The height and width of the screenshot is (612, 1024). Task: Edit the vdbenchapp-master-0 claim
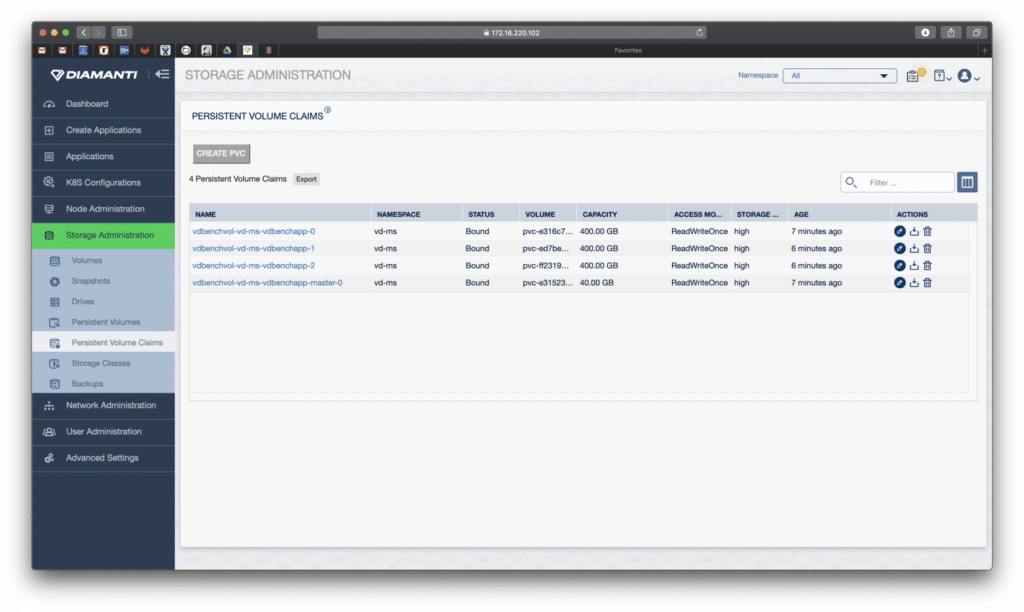899,283
